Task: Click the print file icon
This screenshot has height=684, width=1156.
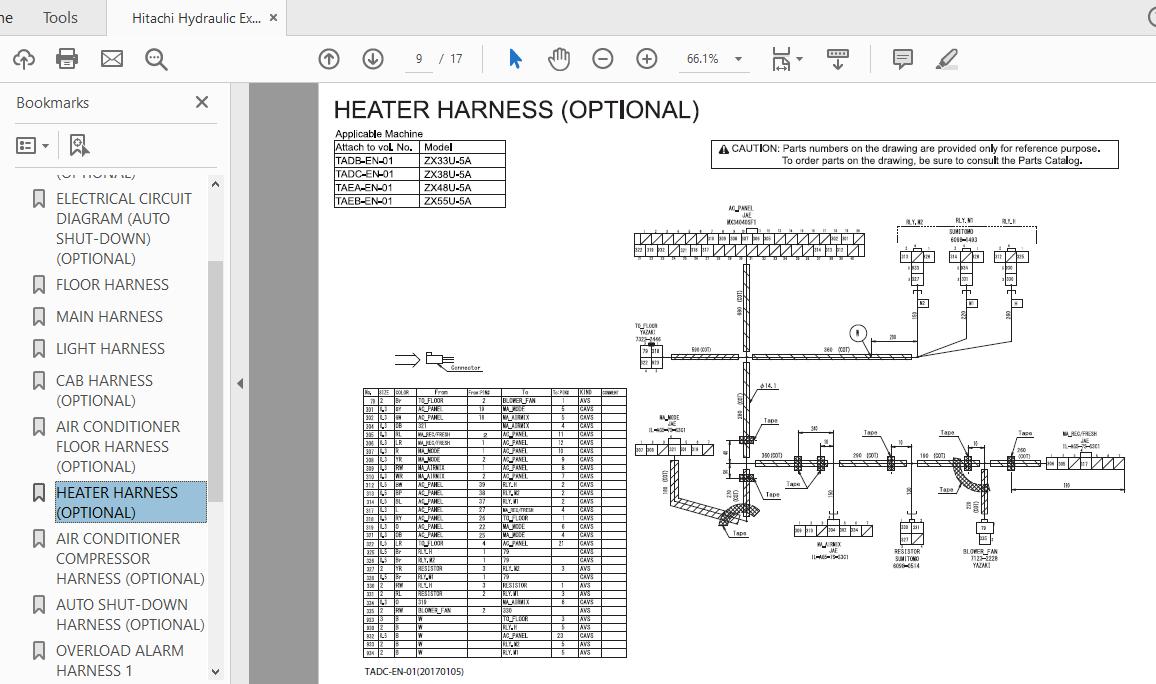Action: [67, 59]
